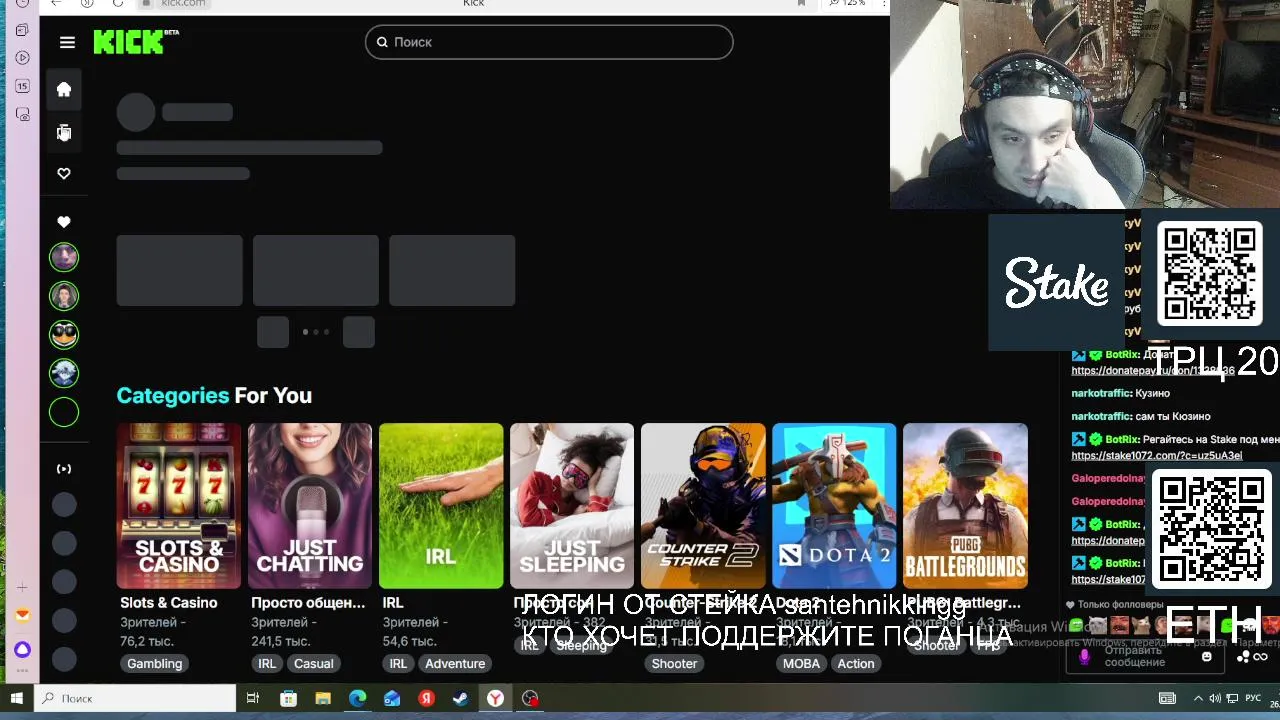Open the red Yandex icon on taskbar
The width and height of the screenshot is (1280, 720).
pyautogui.click(x=427, y=698)
